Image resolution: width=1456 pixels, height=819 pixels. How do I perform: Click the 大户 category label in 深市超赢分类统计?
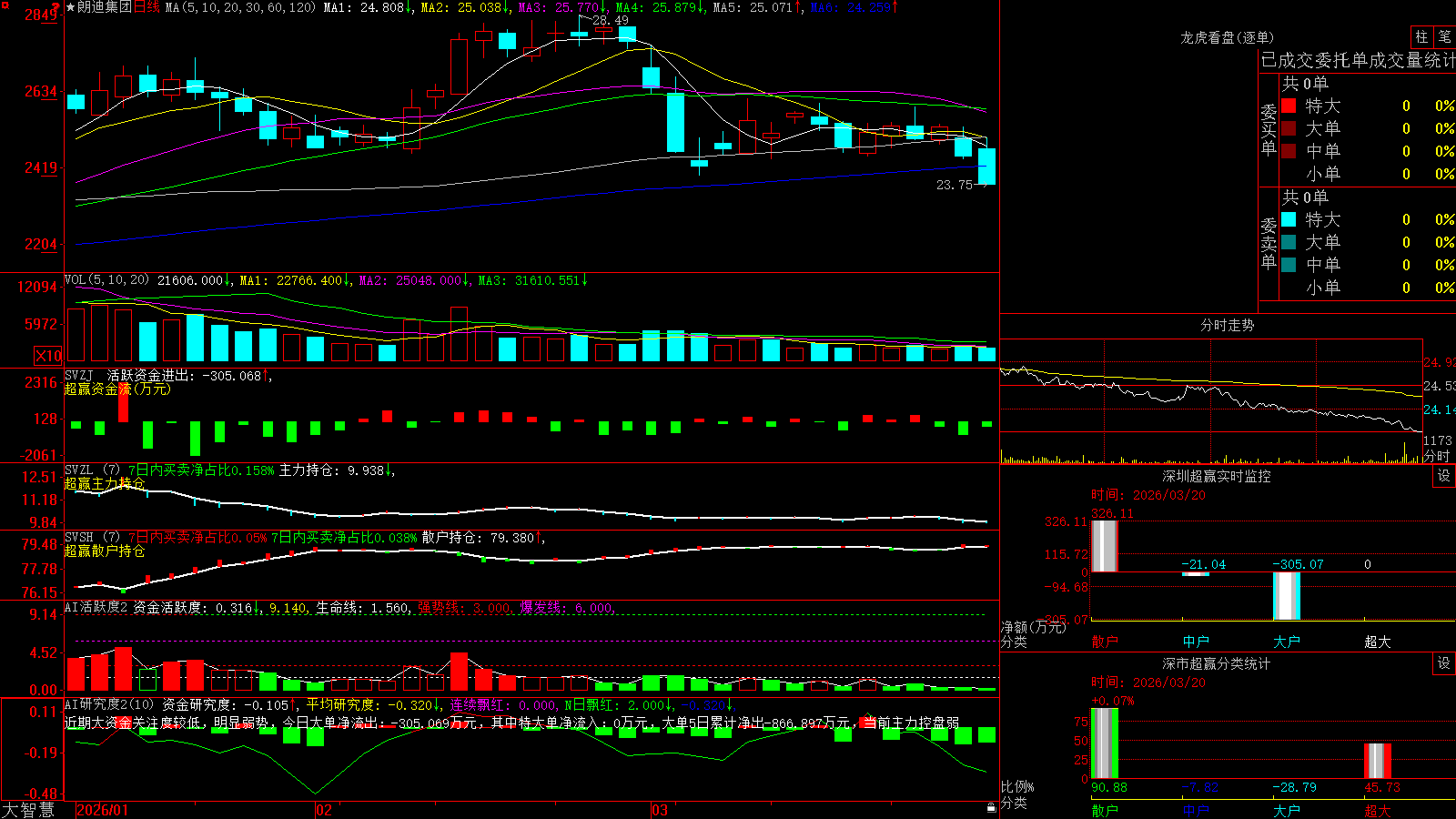pyautogui.click(x=1287, y=811)
